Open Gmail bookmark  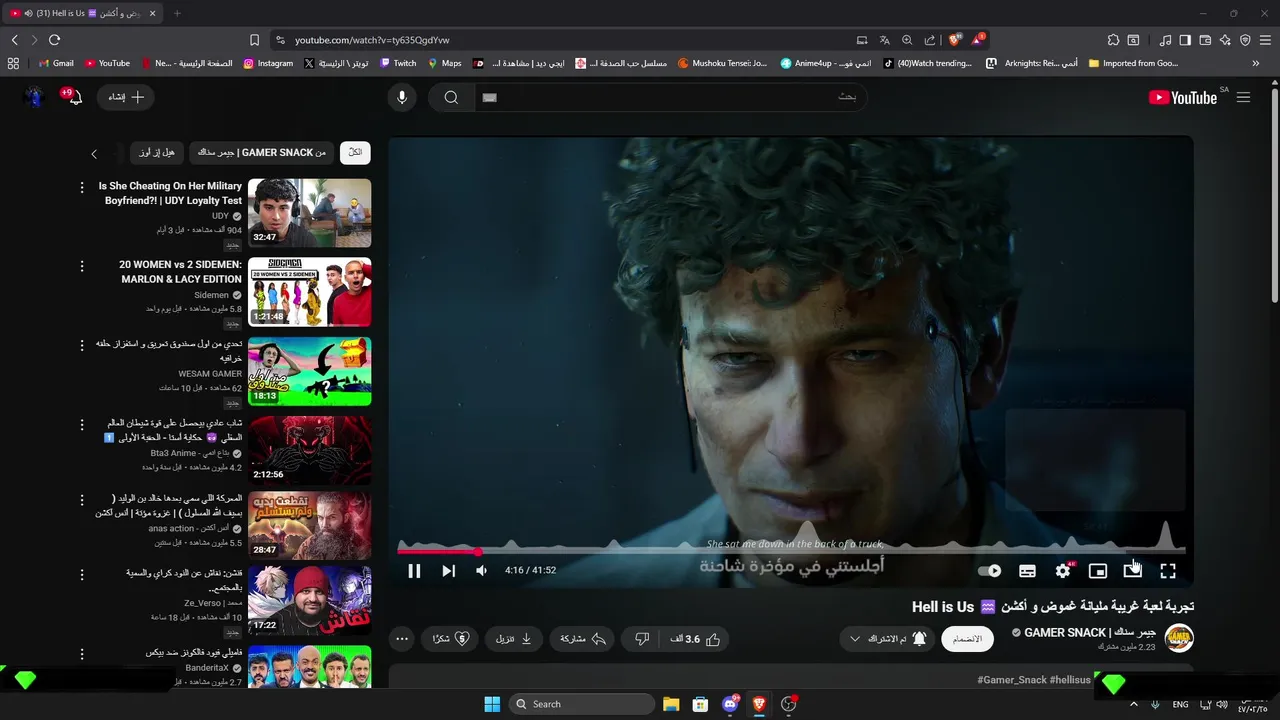pyautogui.click(x=56, y=63)
